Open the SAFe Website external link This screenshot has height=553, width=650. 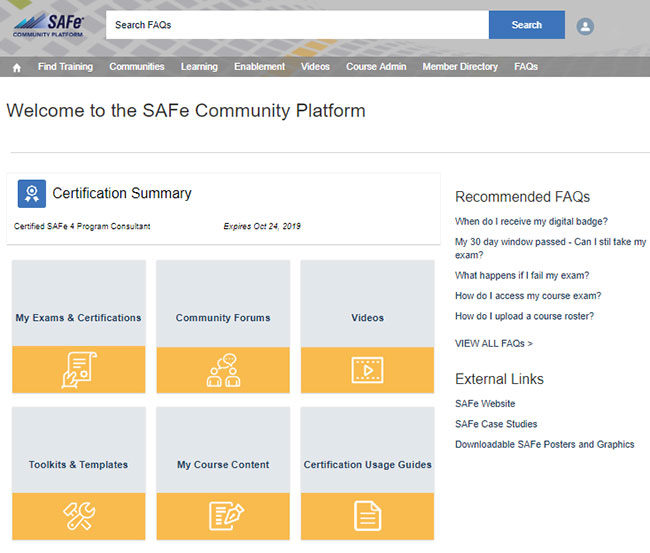(485, 404)
